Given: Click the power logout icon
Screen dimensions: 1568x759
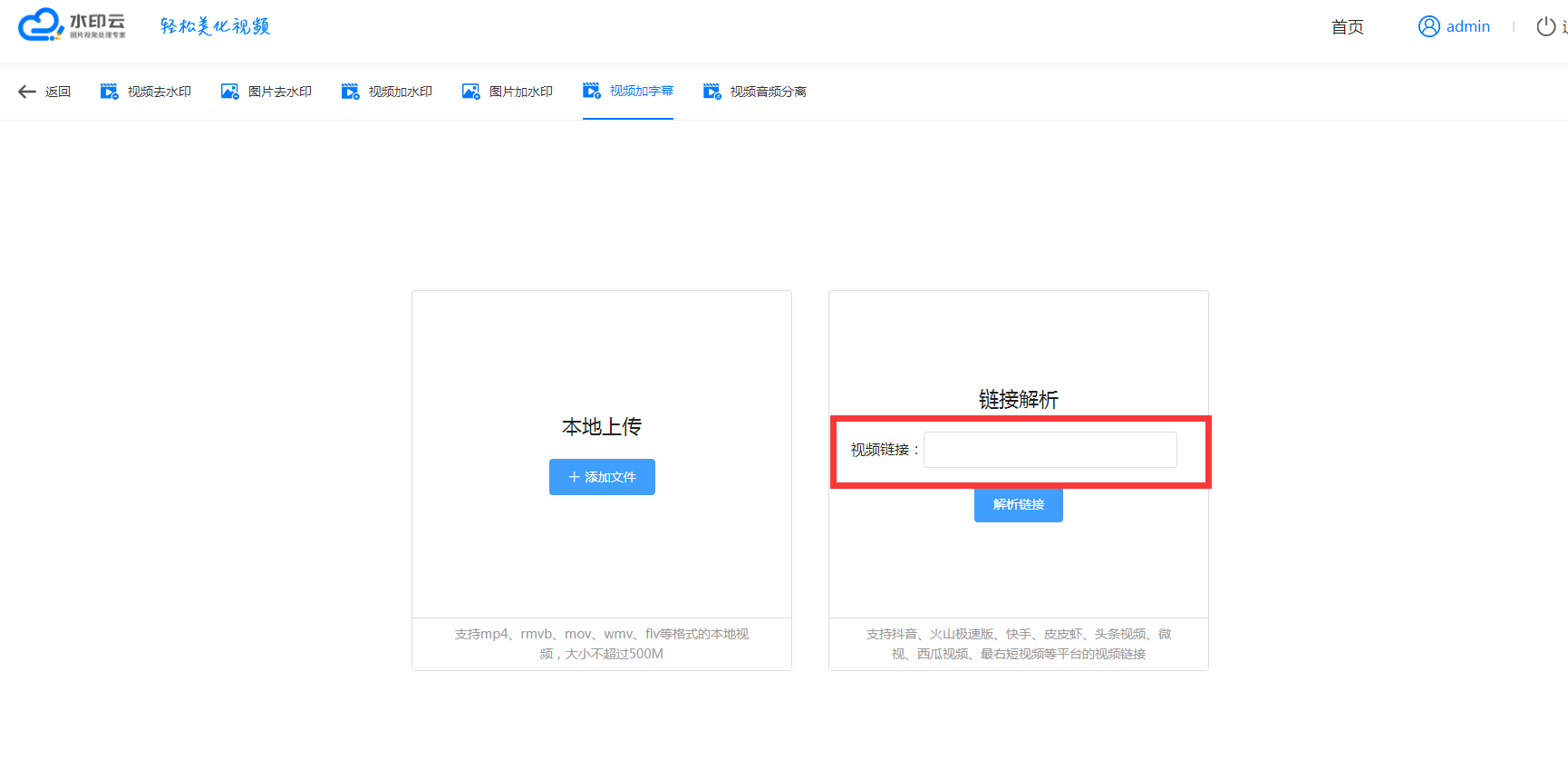Looking at the screenshot, I should 1546,26.
